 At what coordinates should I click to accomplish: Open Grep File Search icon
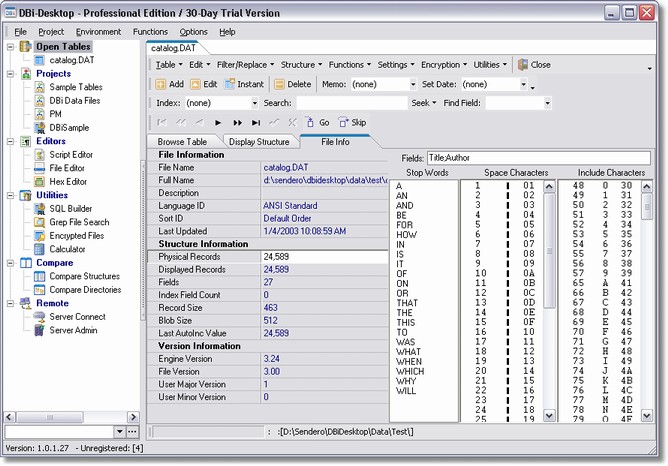40,222
